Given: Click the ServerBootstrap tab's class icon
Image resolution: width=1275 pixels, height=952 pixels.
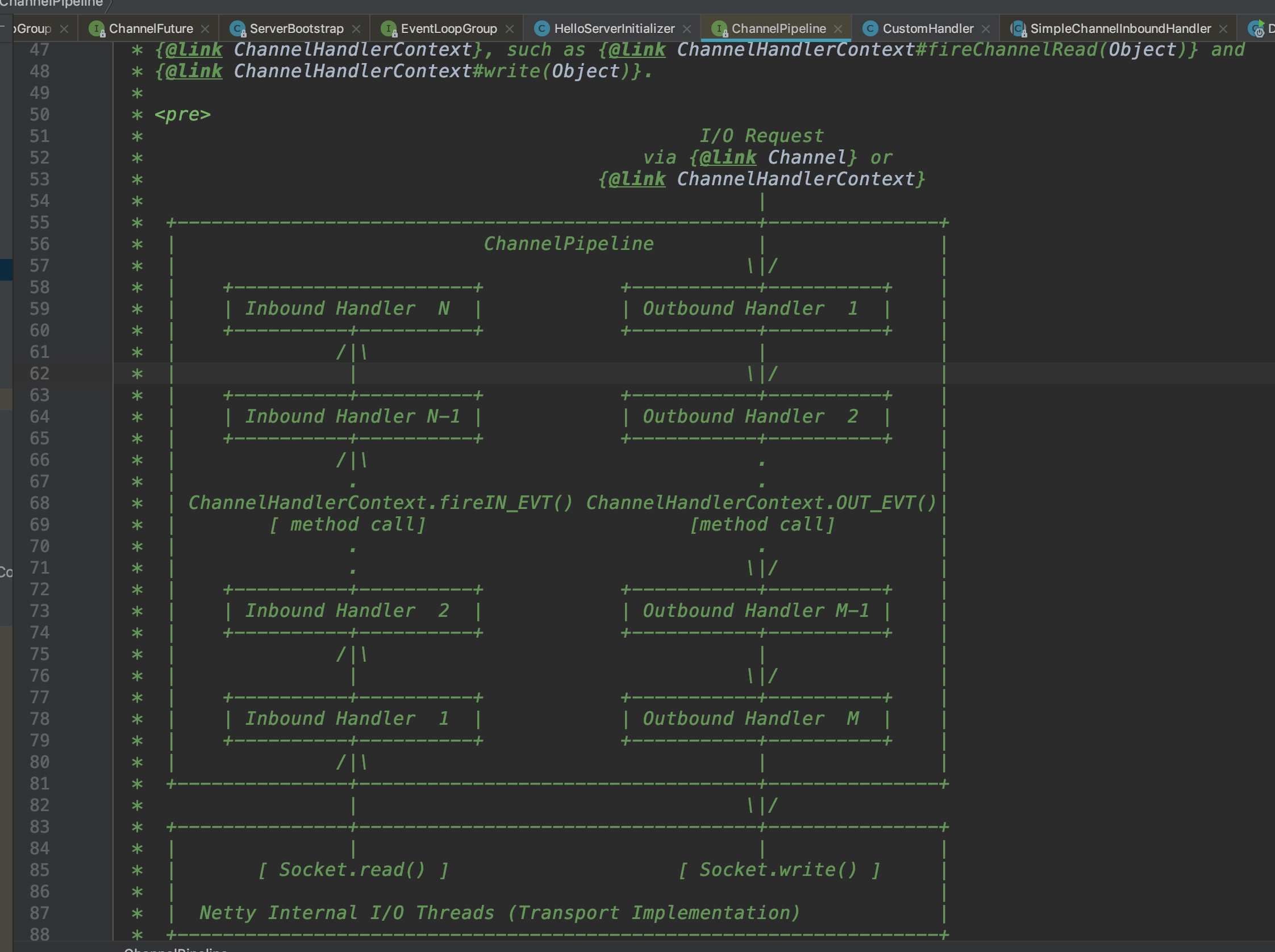Looking at the screenshot, I should click(x=237, y=28).
